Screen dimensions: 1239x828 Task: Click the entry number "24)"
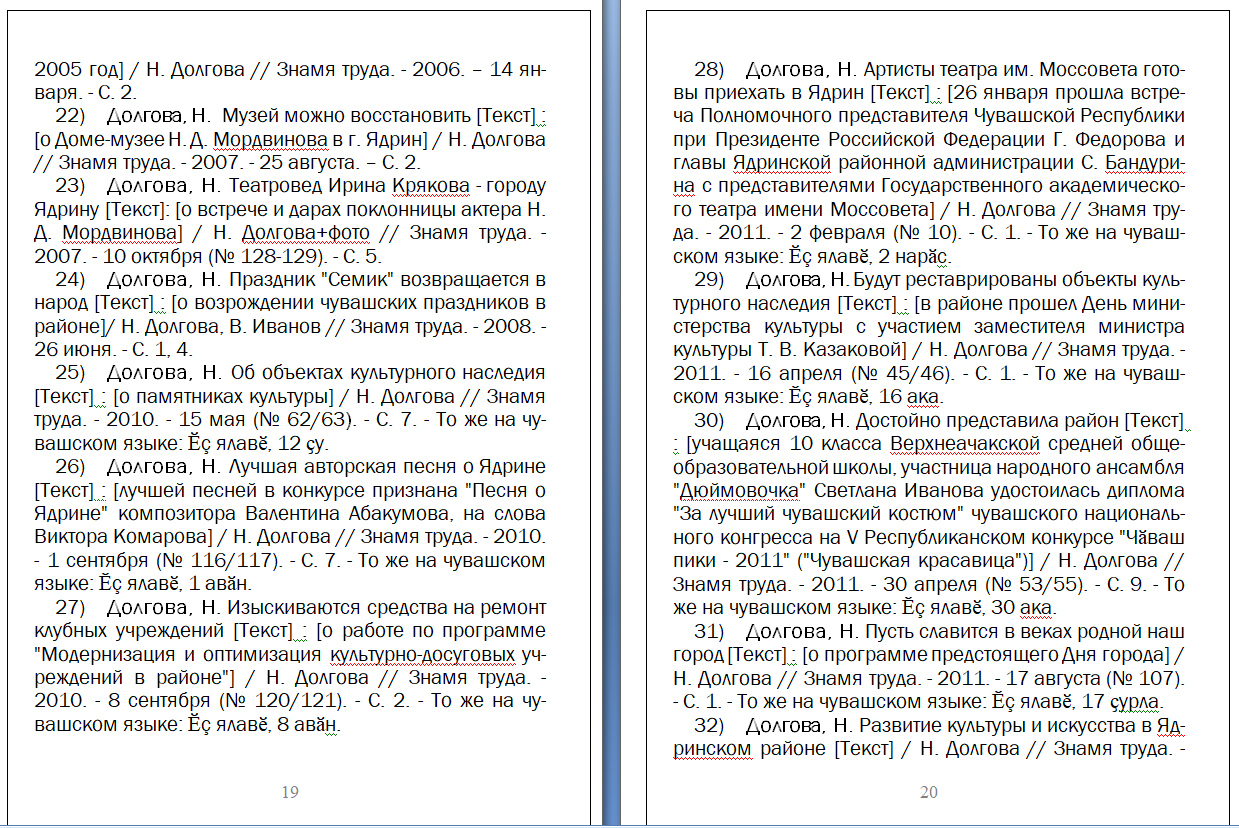pos(68,279)
